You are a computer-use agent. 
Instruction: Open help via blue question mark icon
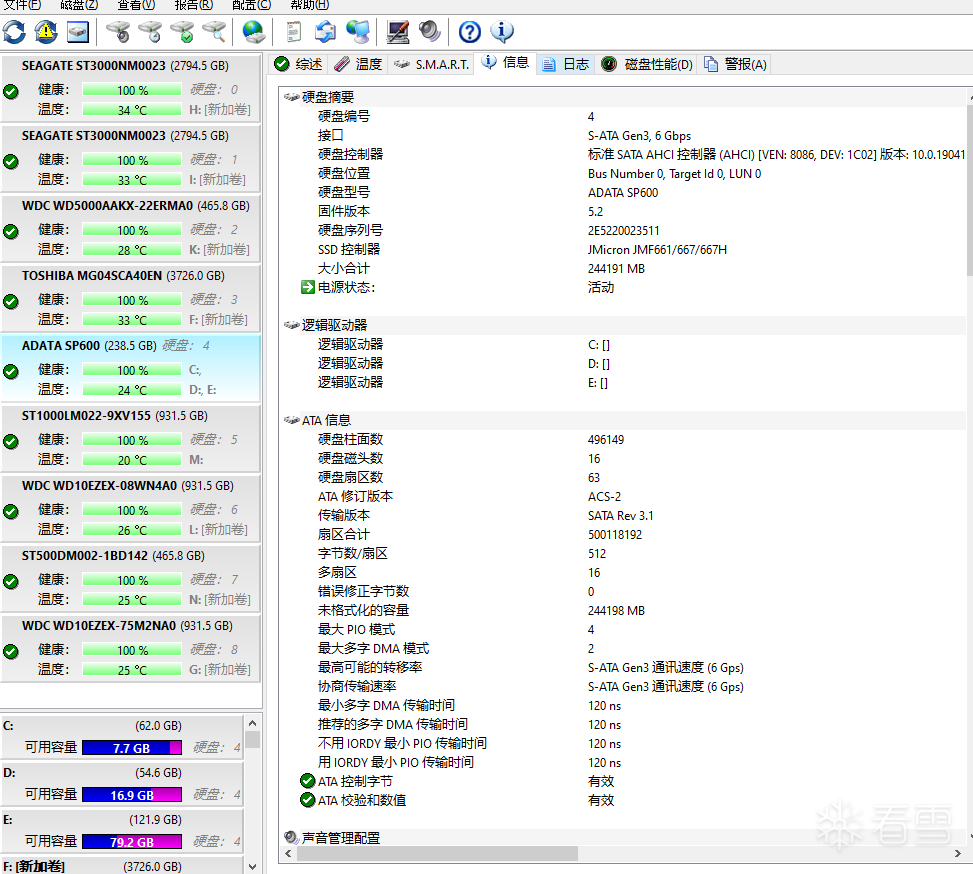[469, 32]
